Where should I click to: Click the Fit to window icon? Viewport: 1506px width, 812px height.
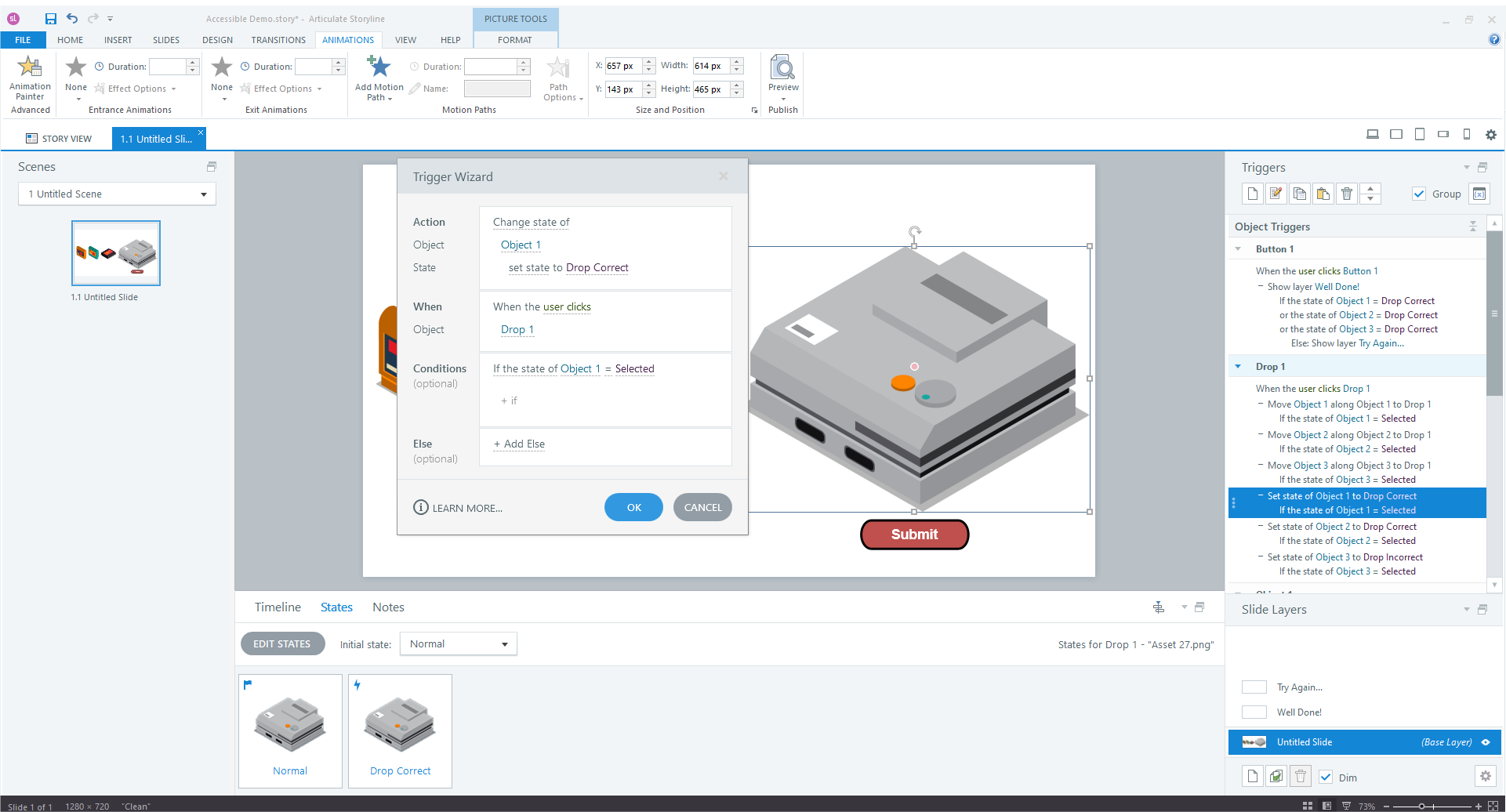tap(1493, 806)
